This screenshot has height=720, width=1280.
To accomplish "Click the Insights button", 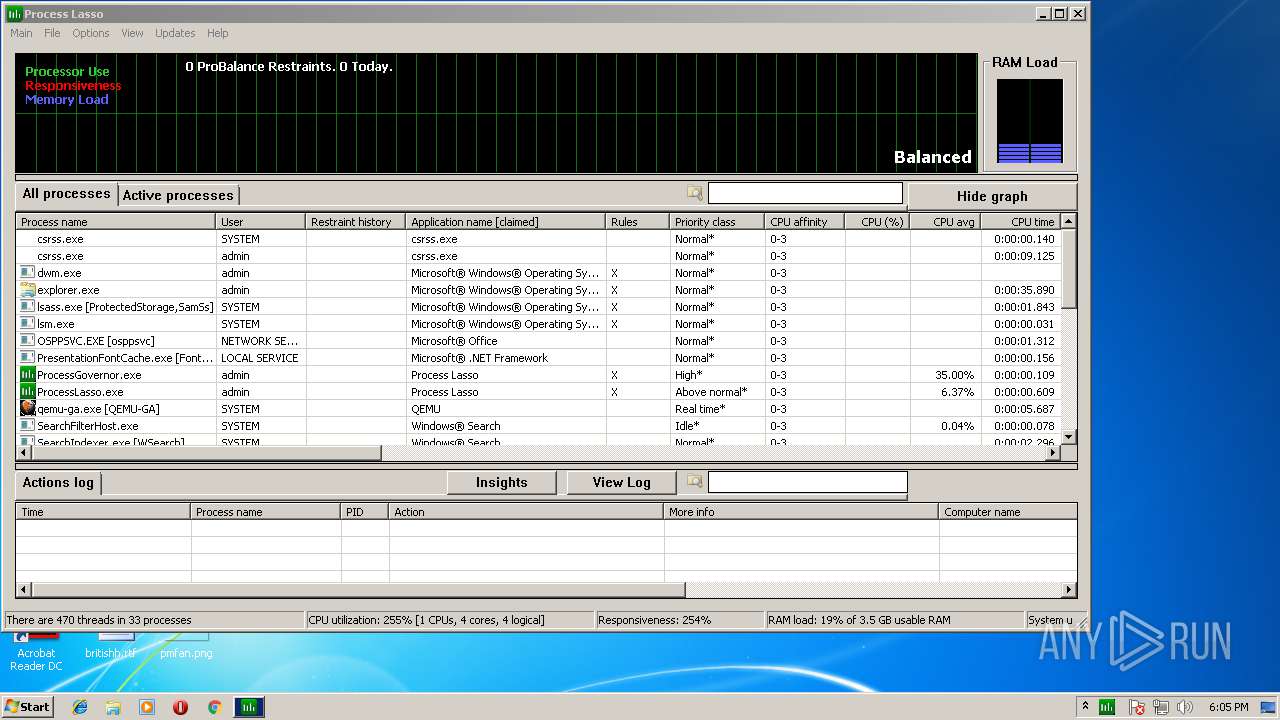I will coord(501,482).
